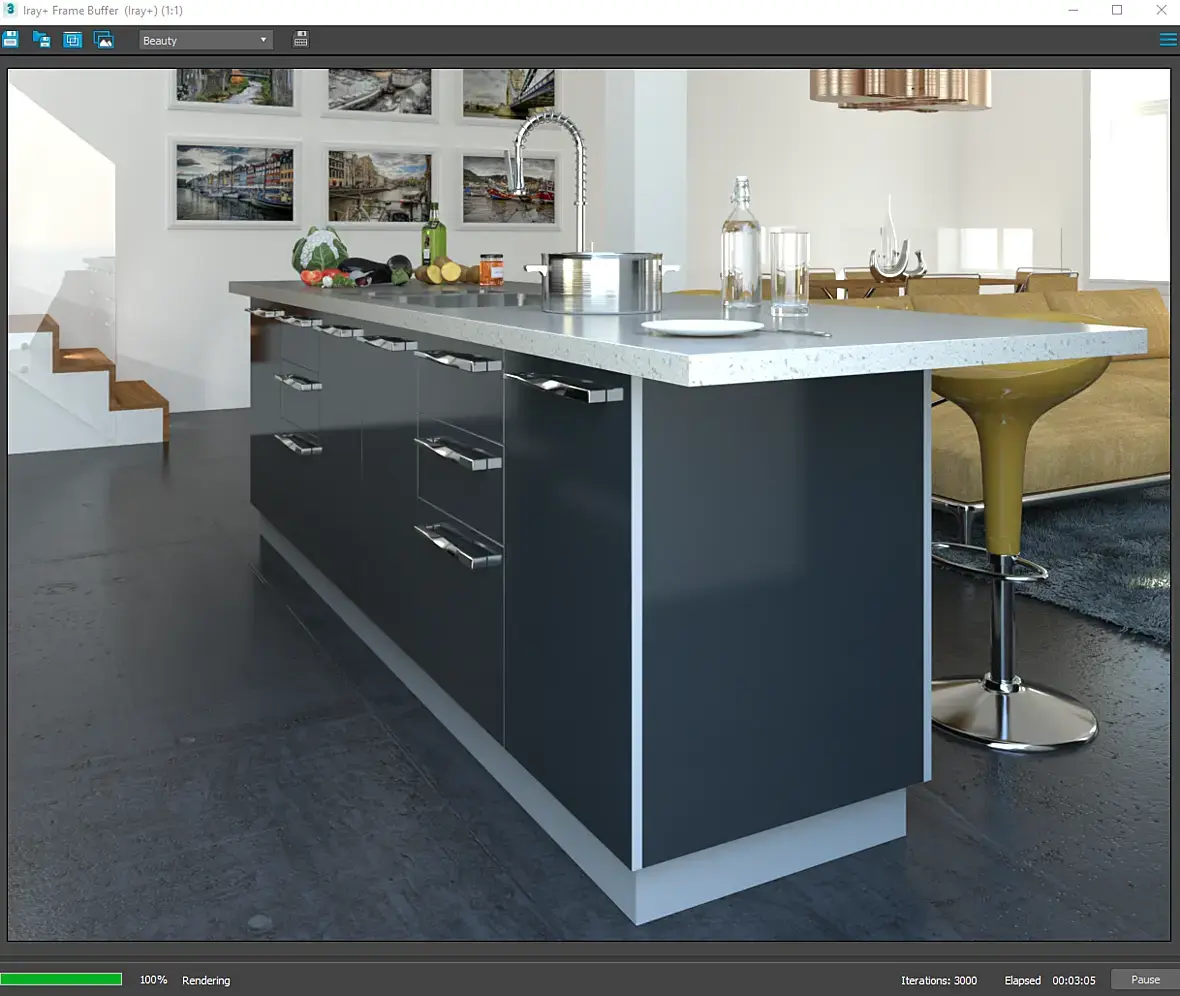Maximize the Iray+ Frame Buffer window
Viewport: 1180px width, 996px height.
[x=1117, y=10]
